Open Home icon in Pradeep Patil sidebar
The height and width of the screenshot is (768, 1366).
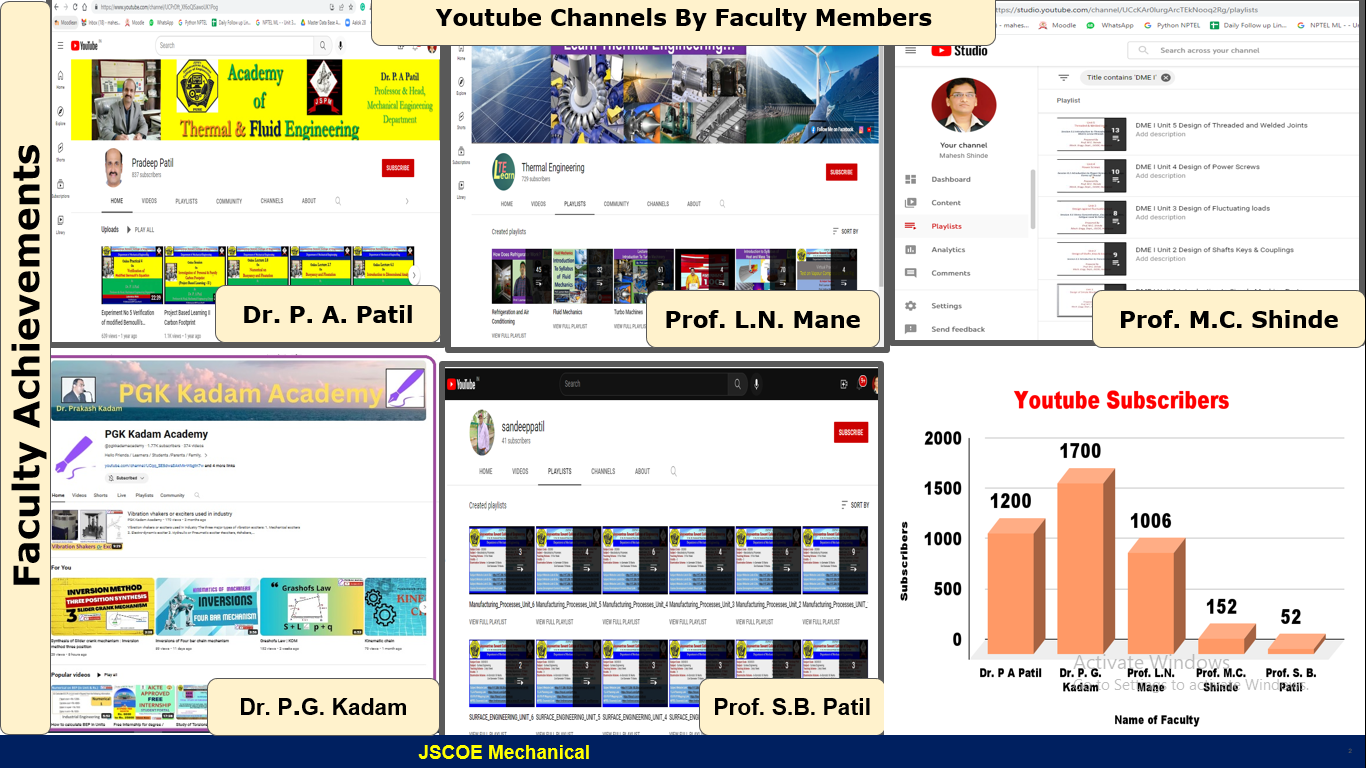pyautogui.click(x=61, y=77)
